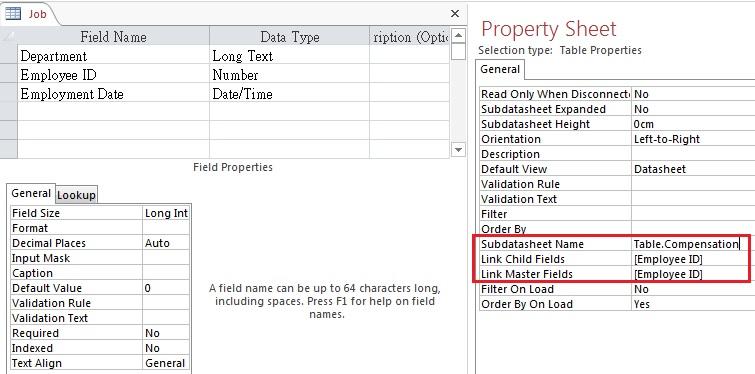The image size is (755, 374).
Task: Click the Indexed property value No
Action: click(x=166, y=348)
